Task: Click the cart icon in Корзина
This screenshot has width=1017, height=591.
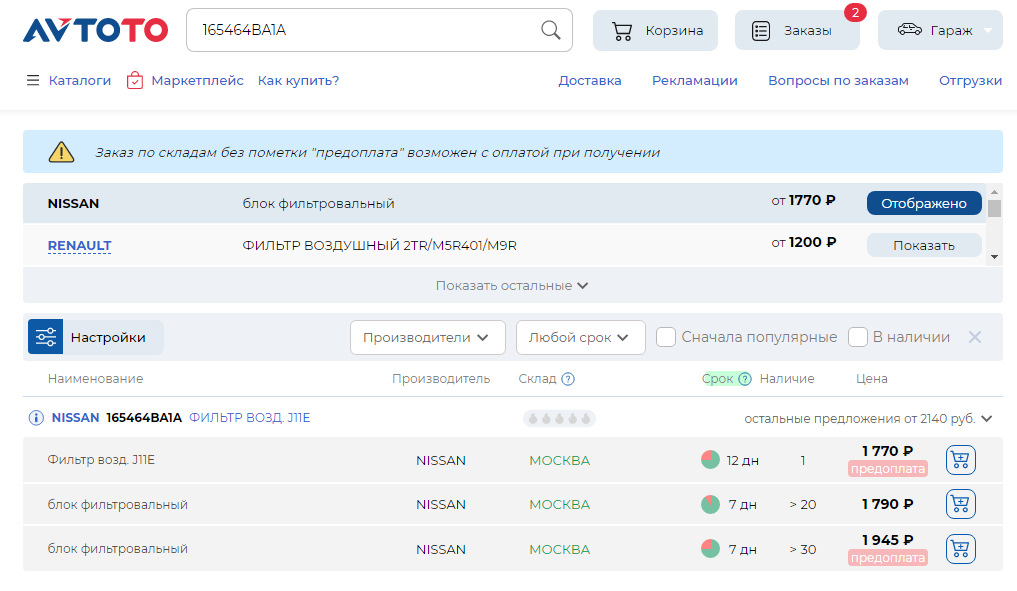Action: [622, 30]
